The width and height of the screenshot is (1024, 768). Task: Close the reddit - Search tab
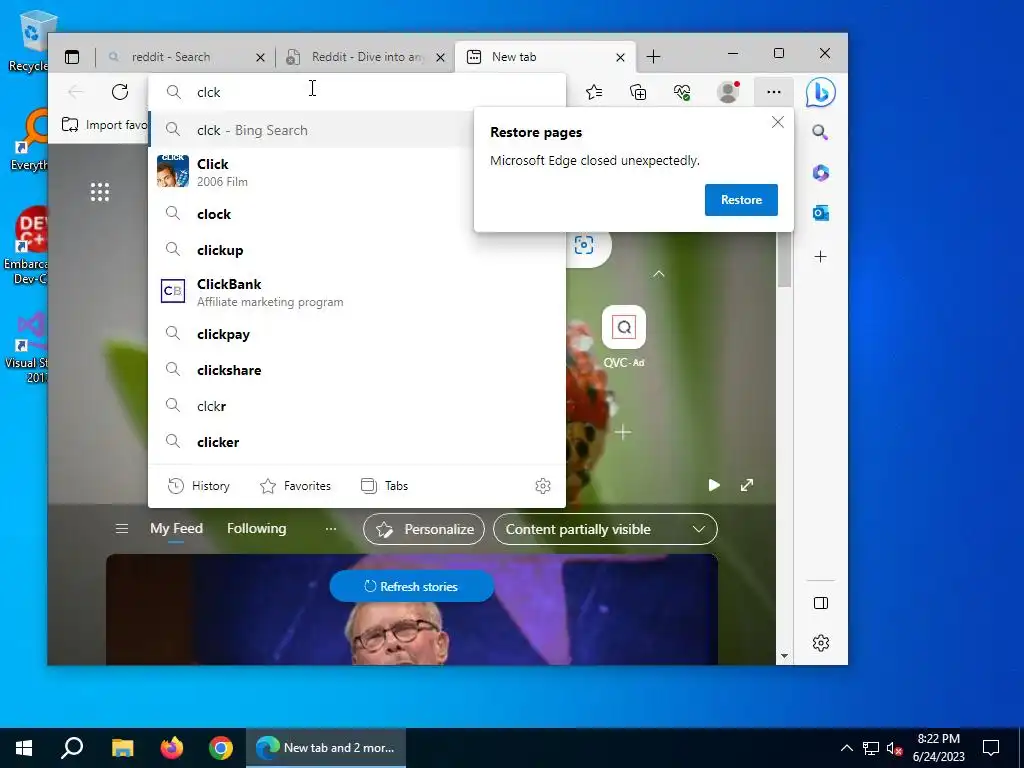pos(260,57)
